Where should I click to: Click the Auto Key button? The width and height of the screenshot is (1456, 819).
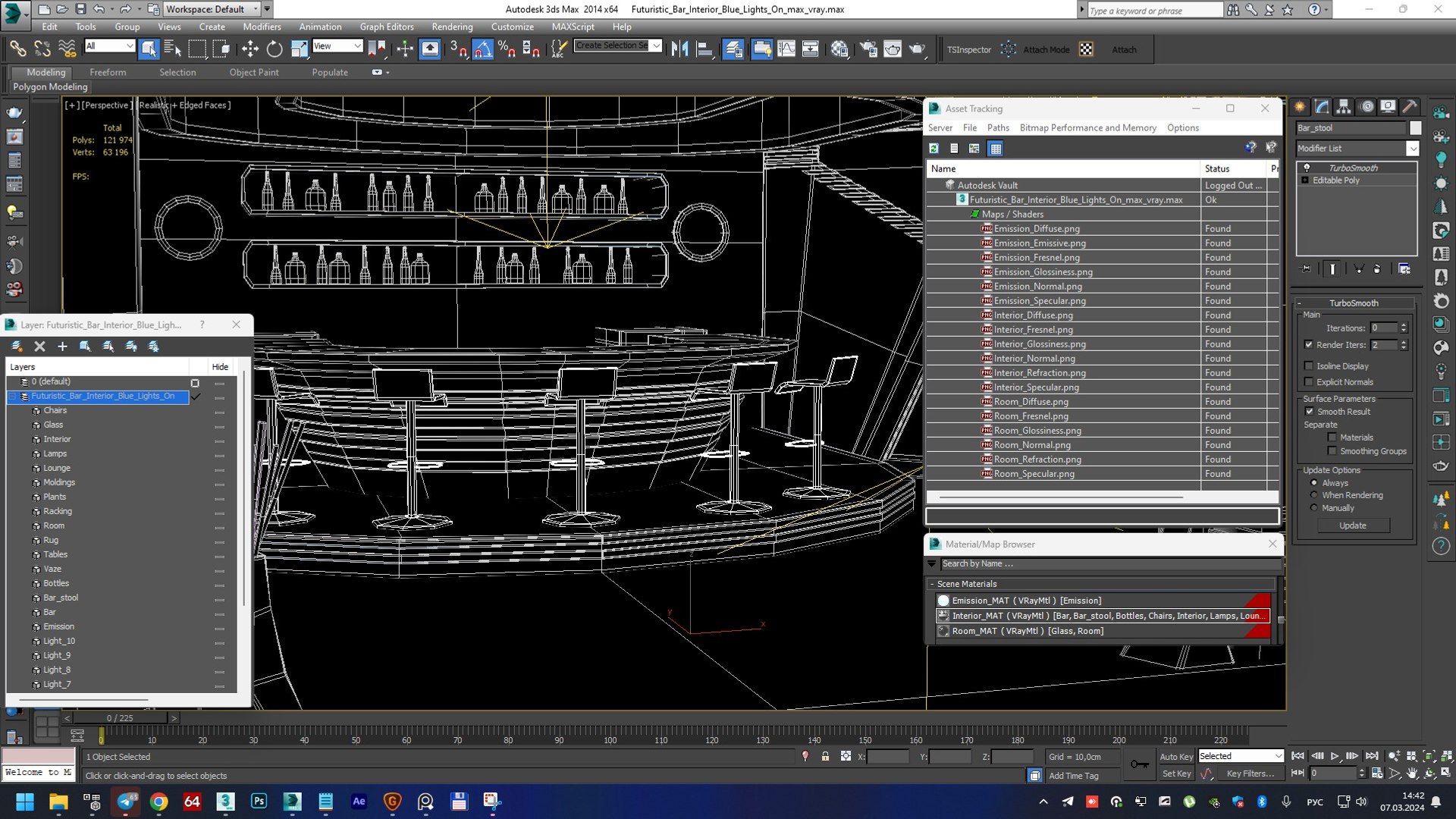(x=1176, y=757)
